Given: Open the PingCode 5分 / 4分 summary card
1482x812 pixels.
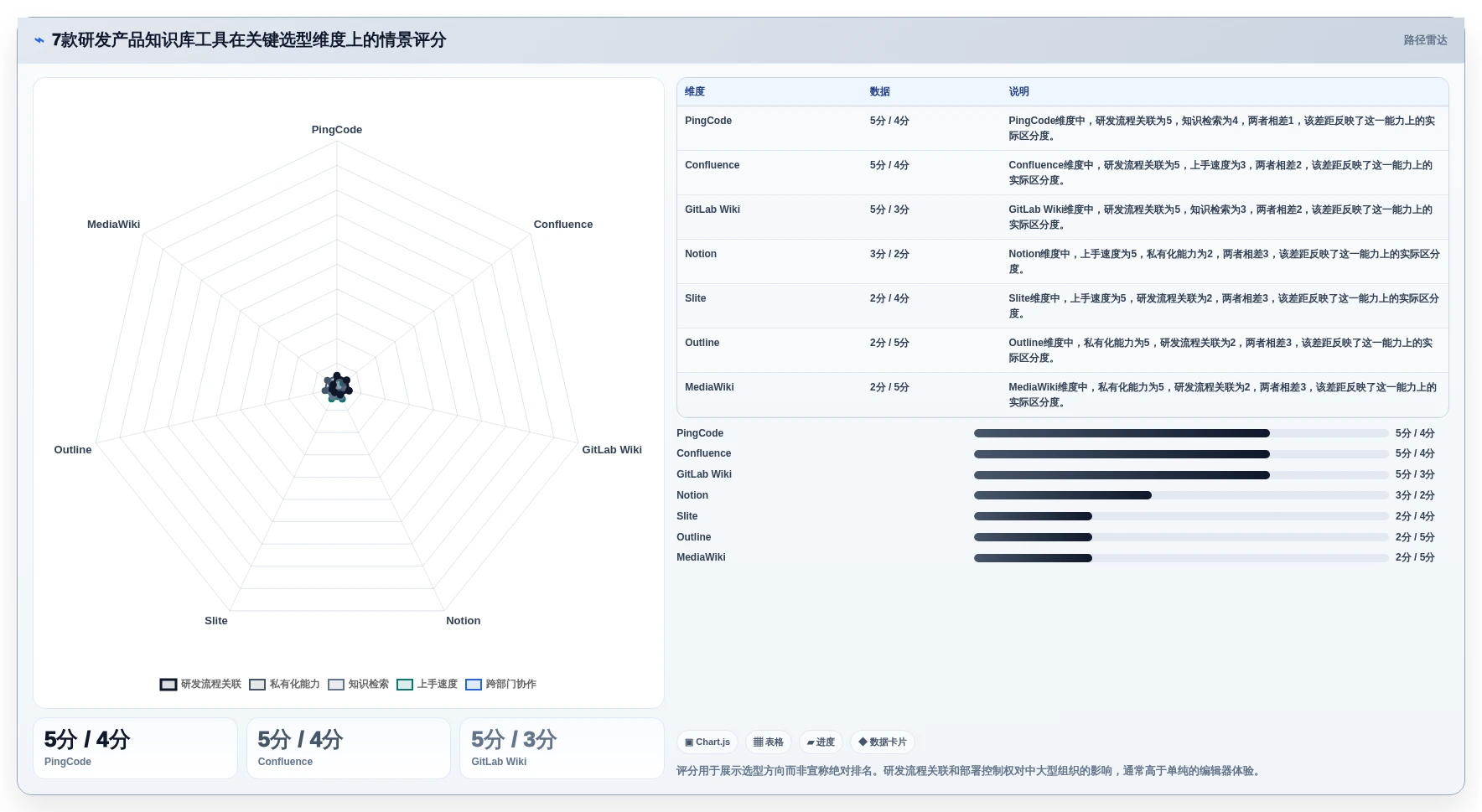Looking at the screenshot, I should pyautogui.click(x=135, y=748).
